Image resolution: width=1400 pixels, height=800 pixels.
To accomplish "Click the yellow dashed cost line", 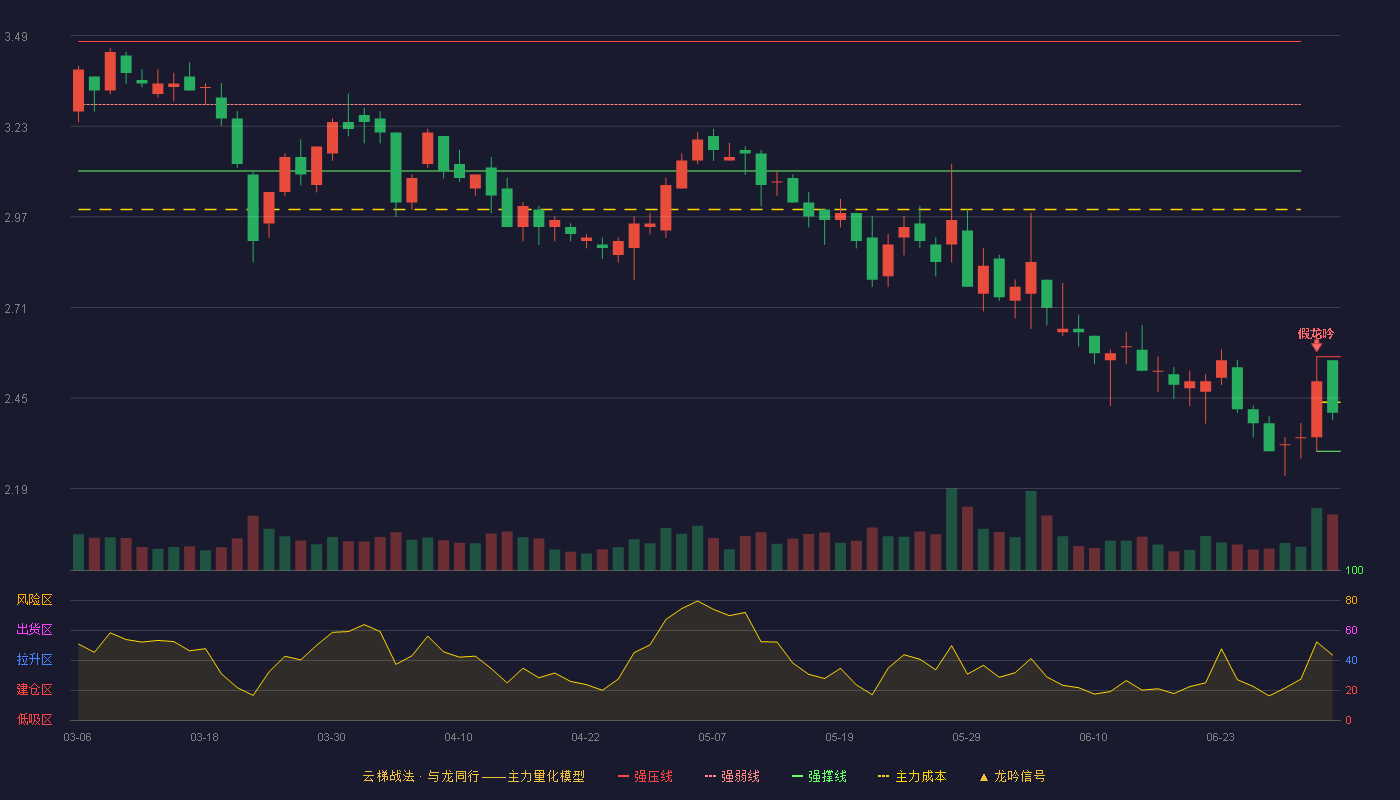I will pyautogui.click(x=690, y=209).
